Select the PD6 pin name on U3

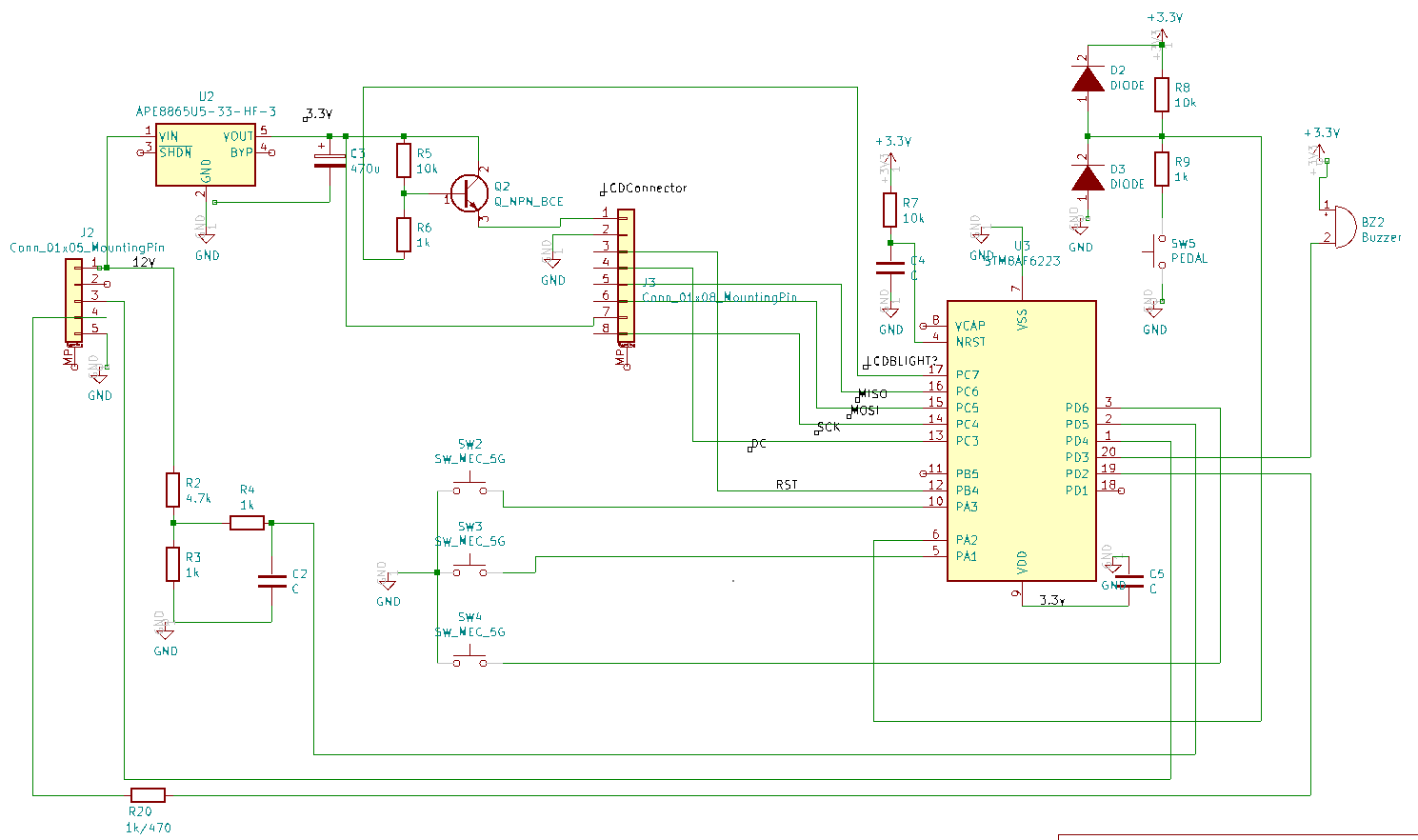[x=1077, y=409]
